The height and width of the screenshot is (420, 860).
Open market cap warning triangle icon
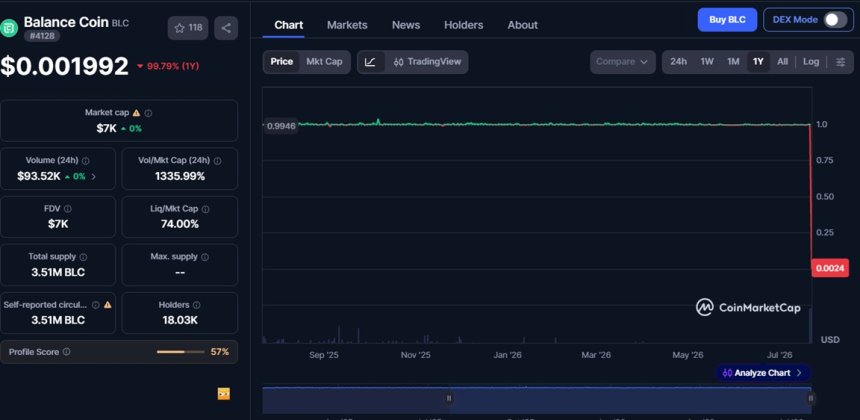tap(136, 113)
